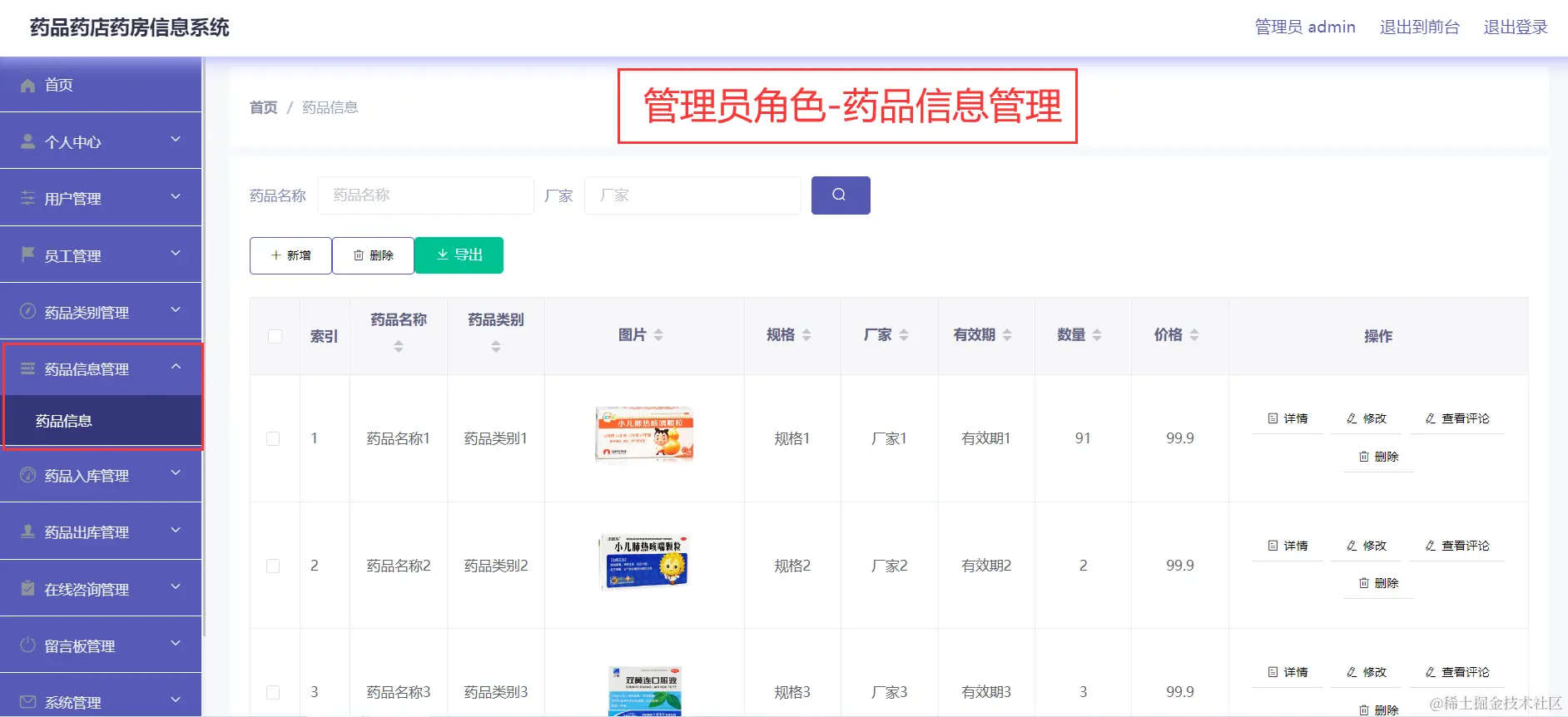The image size is (1568, 717).
Task: Open 用户管理 menu label
Action: tap(73, 199)
